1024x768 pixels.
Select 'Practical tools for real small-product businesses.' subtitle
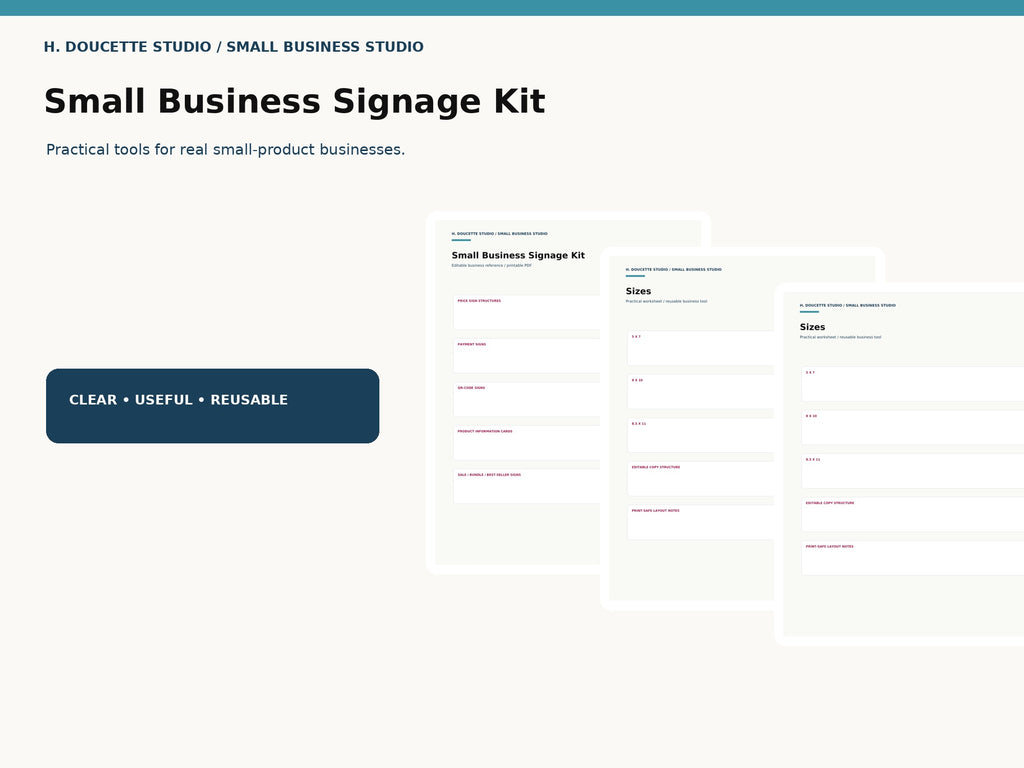(x=225, y=150)
